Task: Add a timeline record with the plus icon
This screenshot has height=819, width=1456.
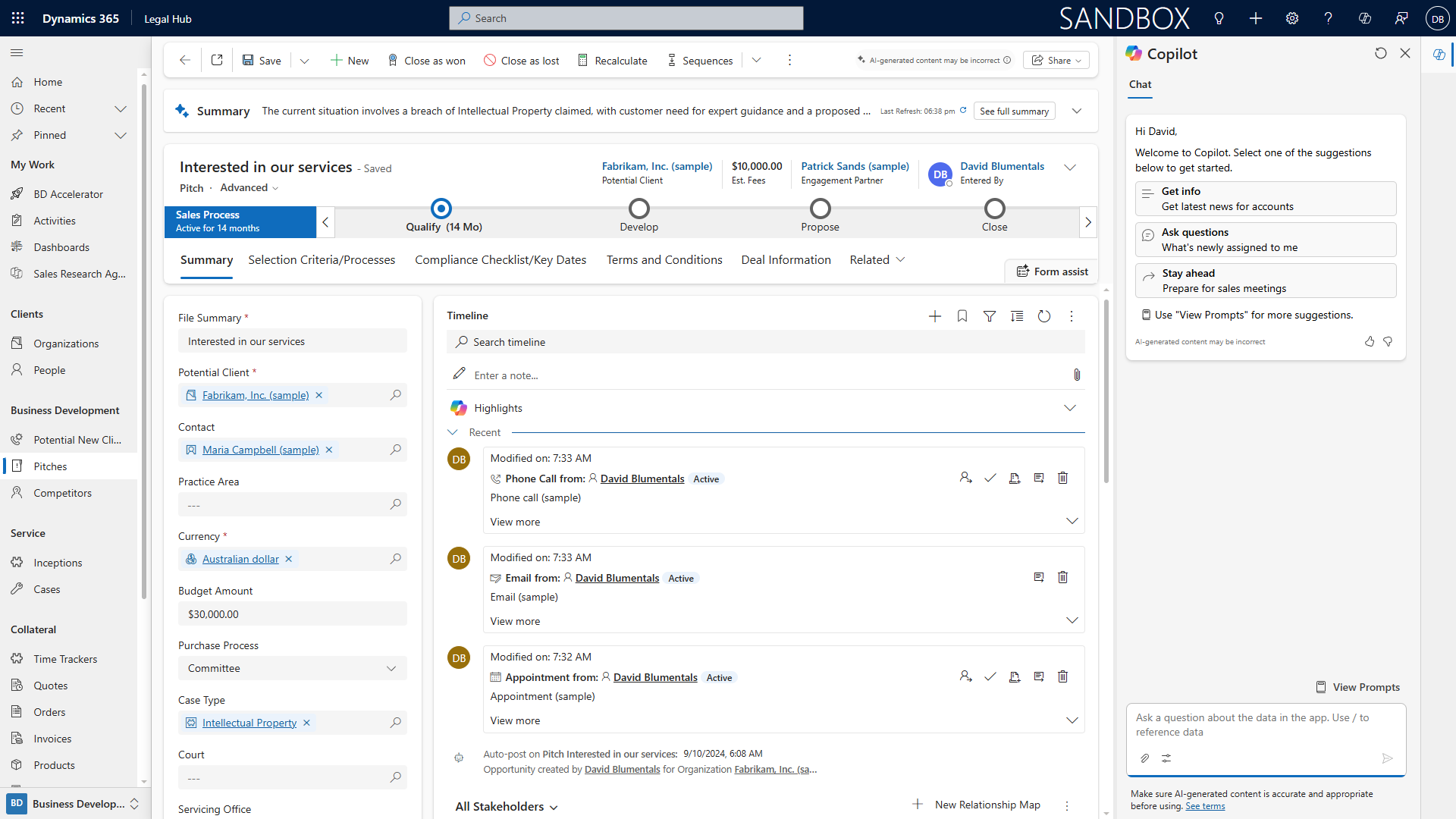Action: (x=935, y=316)
